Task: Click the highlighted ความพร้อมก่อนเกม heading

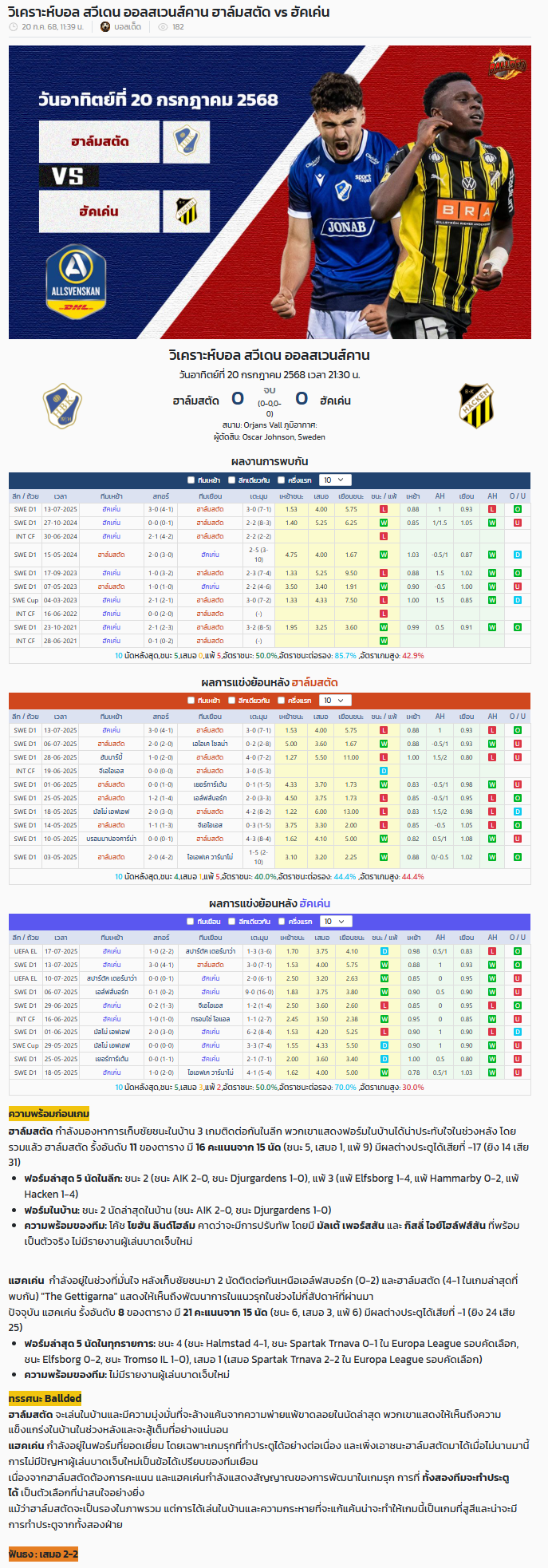Action: (49, 1113)
